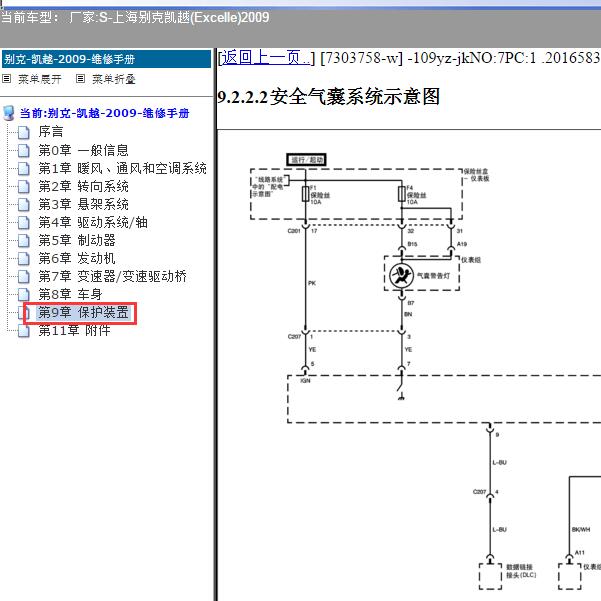Click the 运行/起动 box in the diagram
Image resolution: width=601 pixels, height=601 pixels.
[306, 159]
